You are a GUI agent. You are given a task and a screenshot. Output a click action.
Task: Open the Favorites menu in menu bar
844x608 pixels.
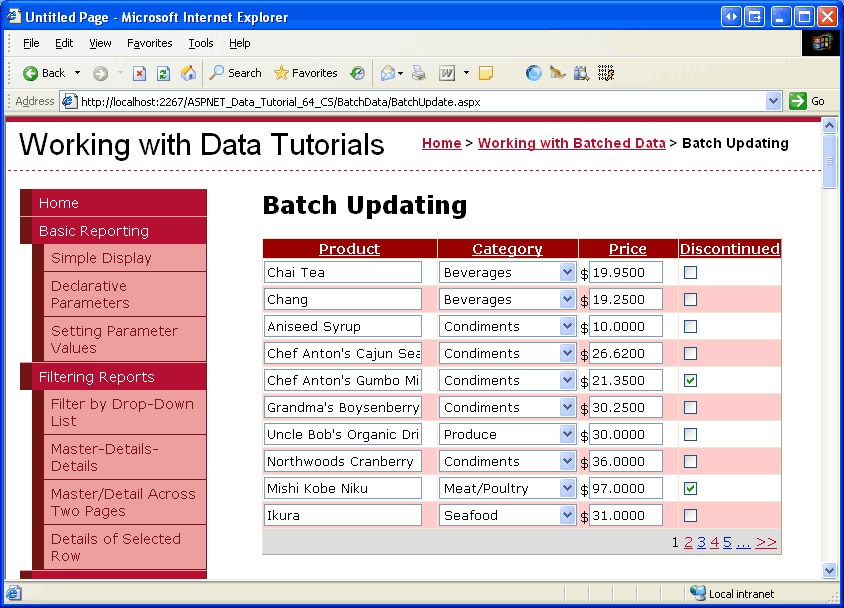click(x=149, y=43)
